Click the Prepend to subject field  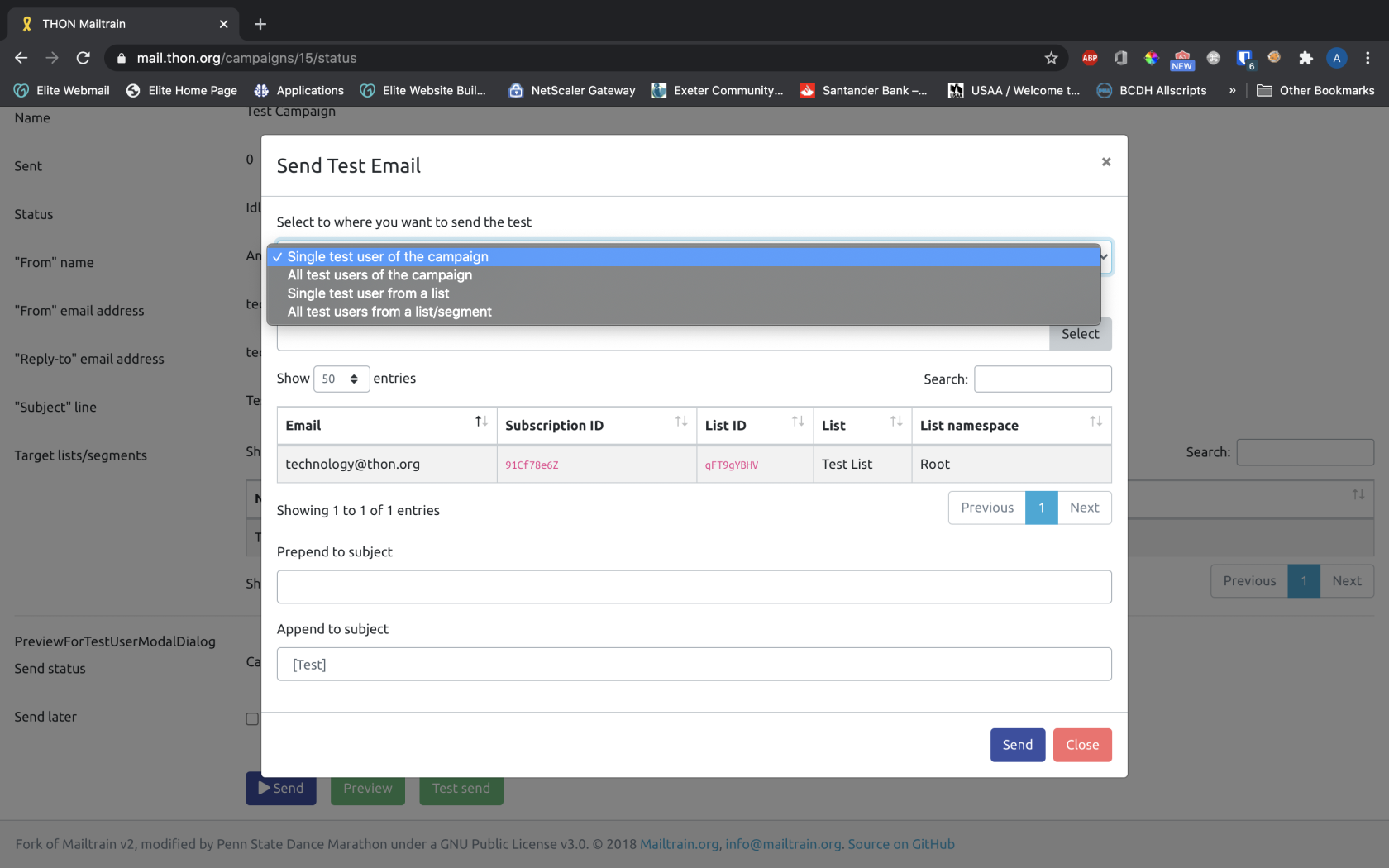[694, 587]
